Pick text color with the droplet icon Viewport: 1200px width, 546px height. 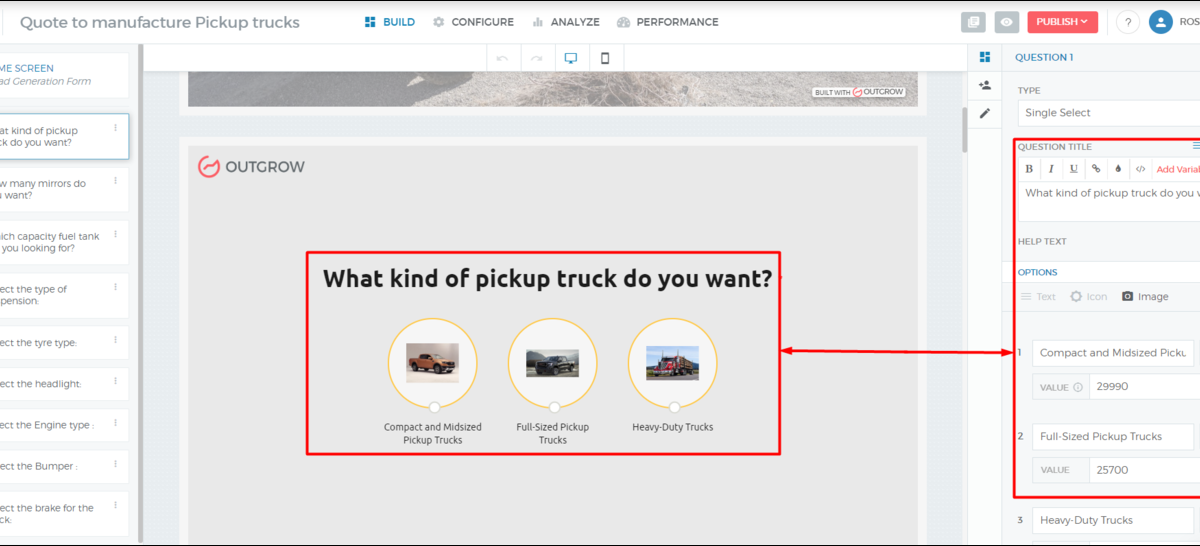click(x=1118, y=169)
